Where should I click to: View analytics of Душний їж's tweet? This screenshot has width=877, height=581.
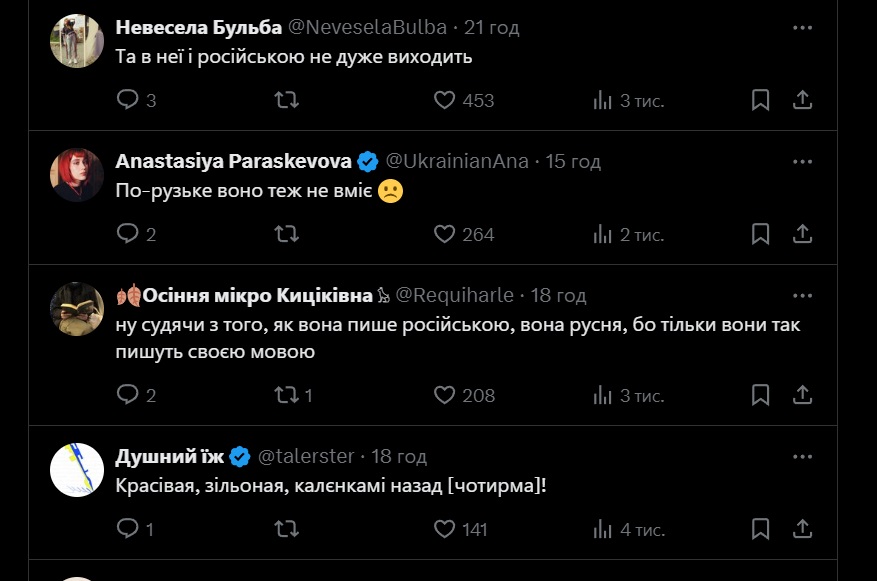[x=603, y=529]
